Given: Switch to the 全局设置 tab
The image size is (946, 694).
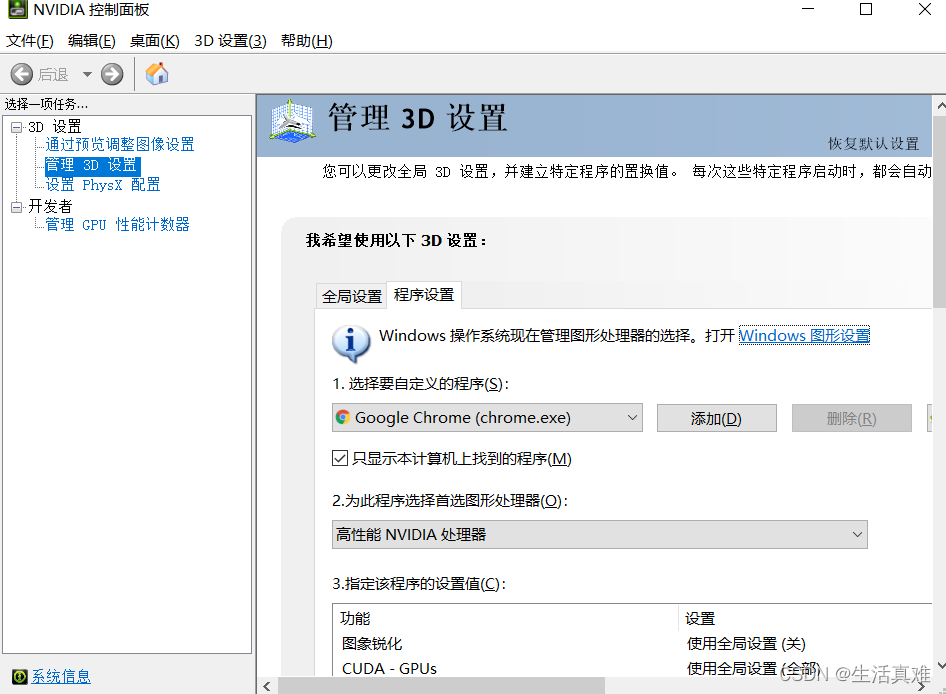Looking at the screenshot, I should pyautogui.click(x=352, y=296).
